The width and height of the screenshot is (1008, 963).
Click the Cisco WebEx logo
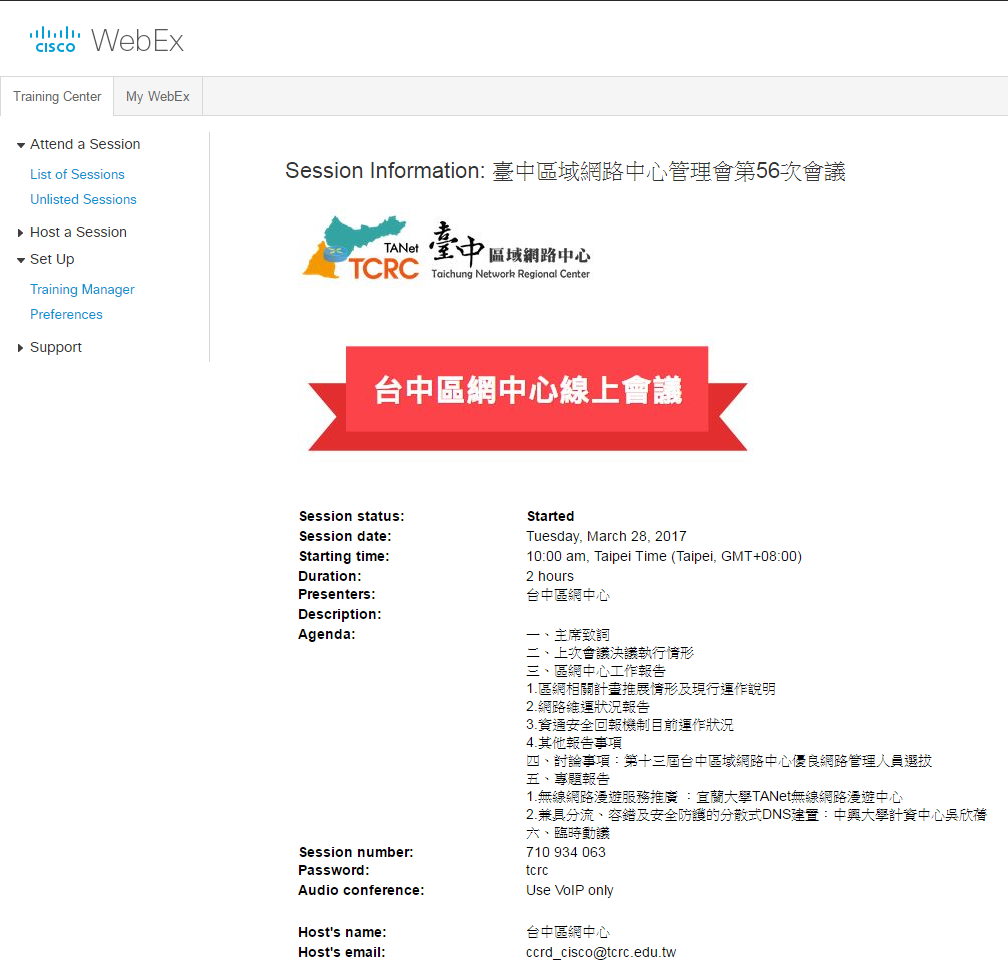point(107,40)
